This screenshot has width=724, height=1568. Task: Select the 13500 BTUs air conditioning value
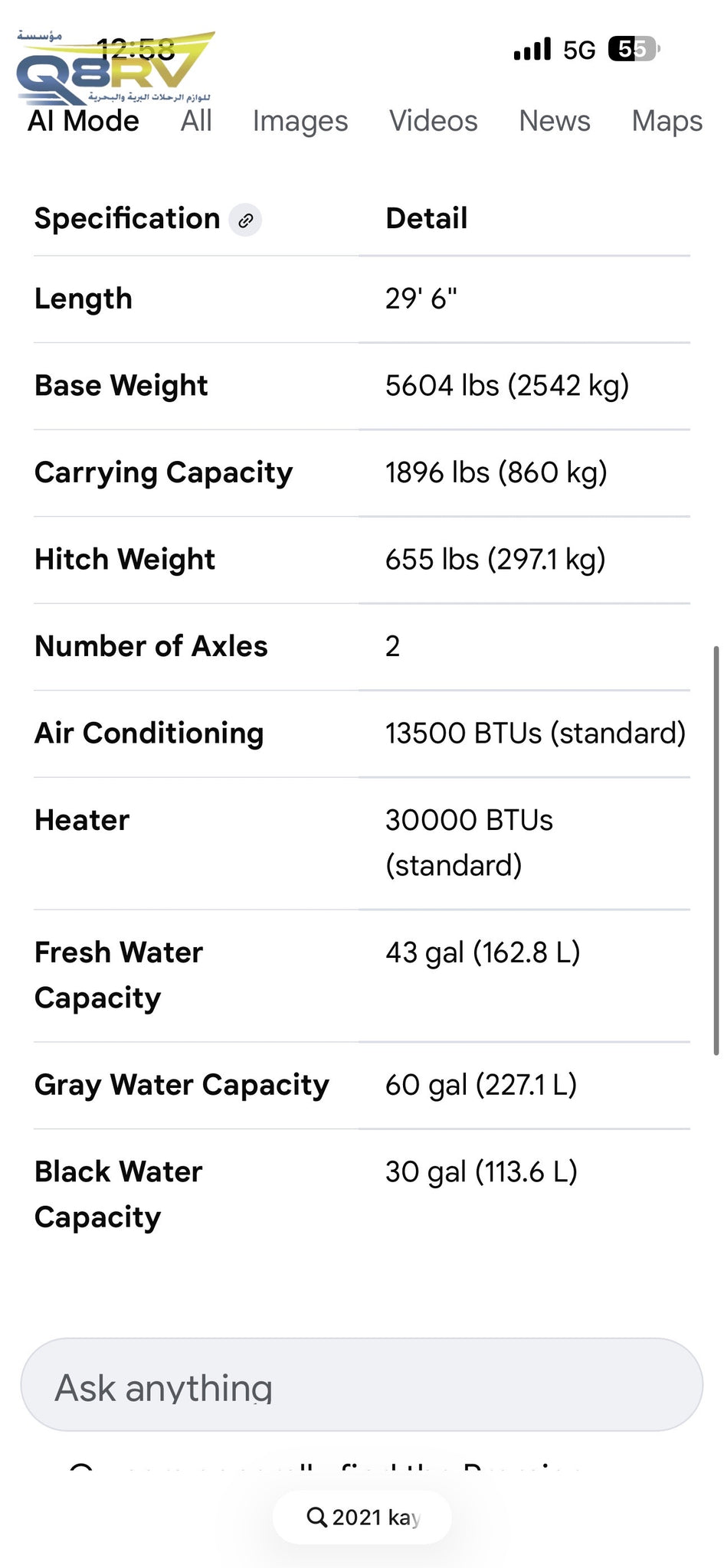535,733
